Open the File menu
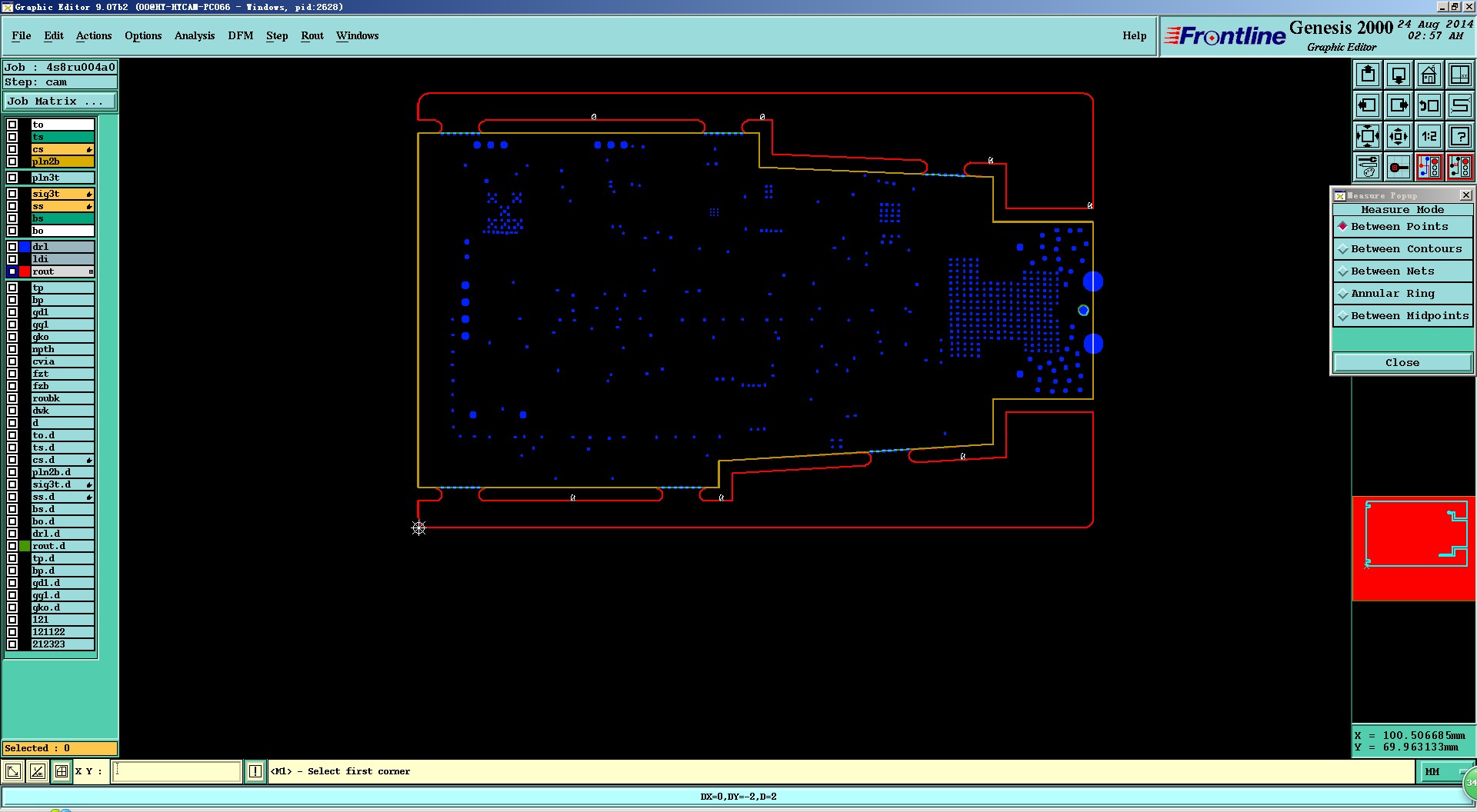 coord(22,35)
